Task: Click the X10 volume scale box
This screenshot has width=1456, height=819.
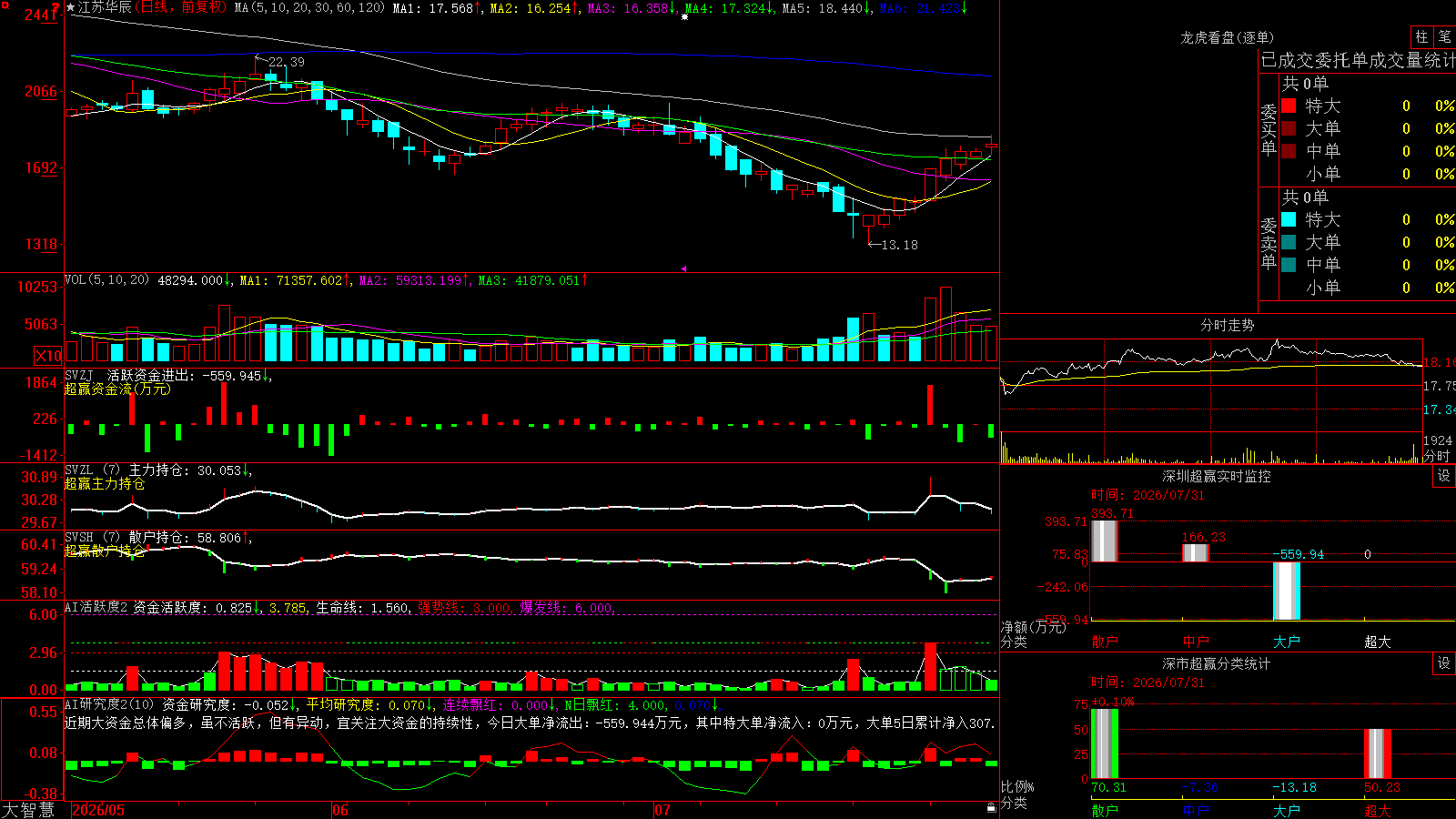Action: 48,356
